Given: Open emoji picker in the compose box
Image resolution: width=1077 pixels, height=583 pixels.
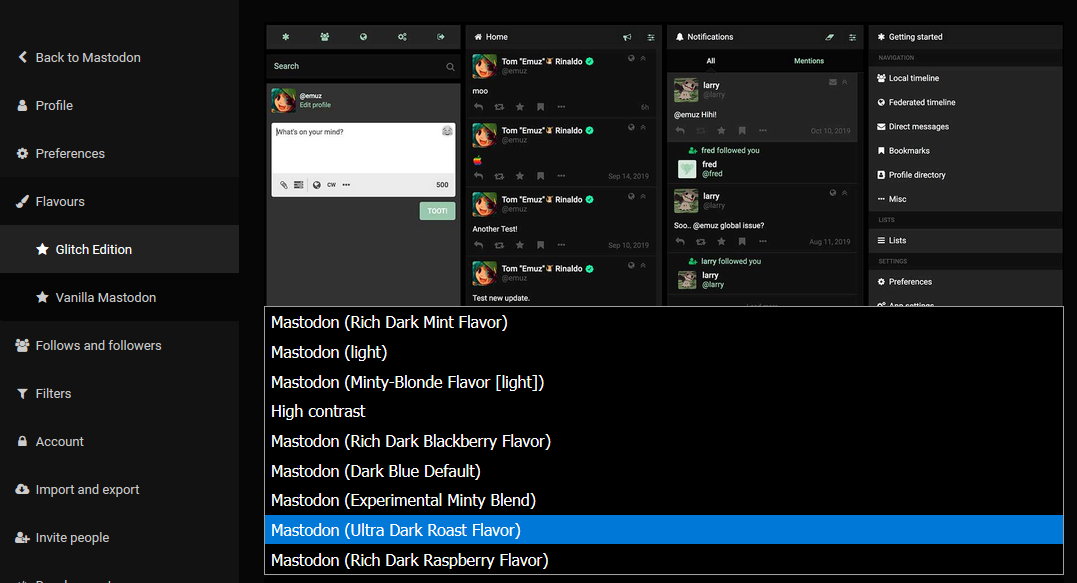Looking at the screenshot, I should coord(447,130).
